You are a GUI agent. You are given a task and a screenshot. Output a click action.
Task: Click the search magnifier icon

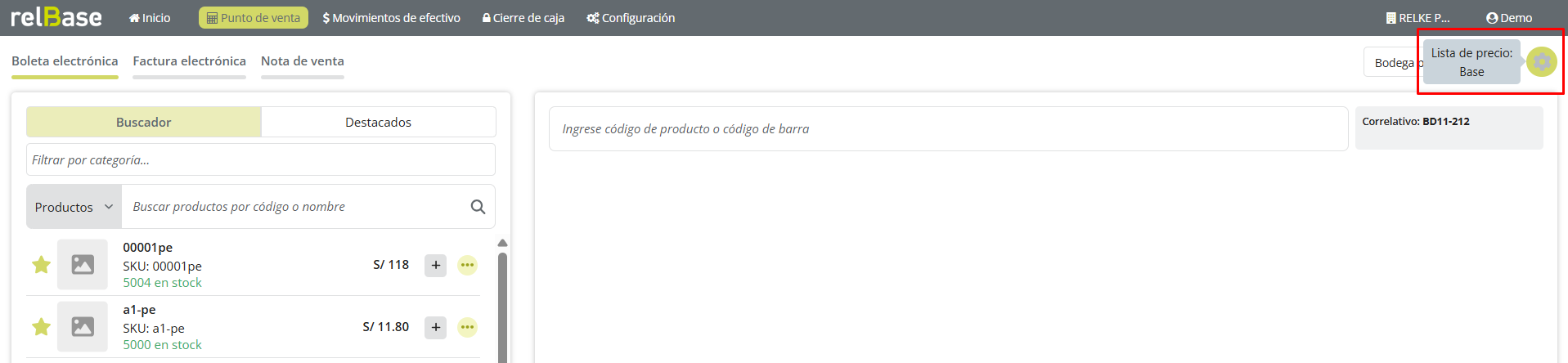pos(478,207)
